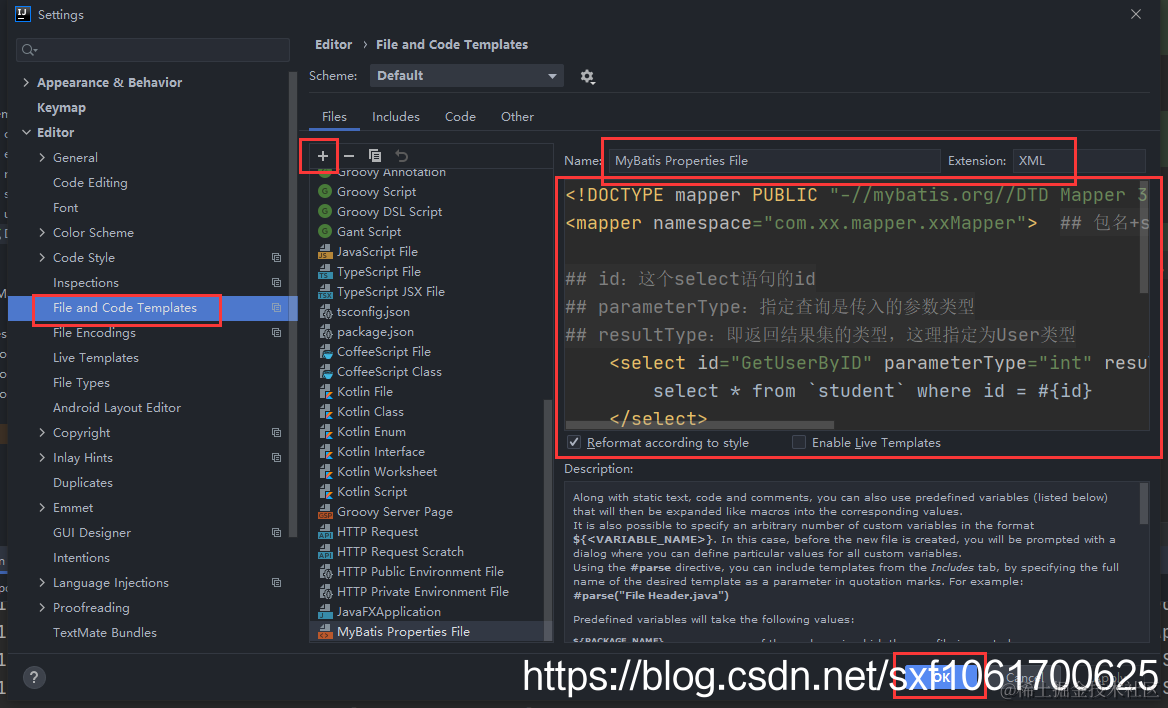Screen dimensions: 1168x708
Task: Expand the Inlay Hints node
Action: tap(42, 458)
